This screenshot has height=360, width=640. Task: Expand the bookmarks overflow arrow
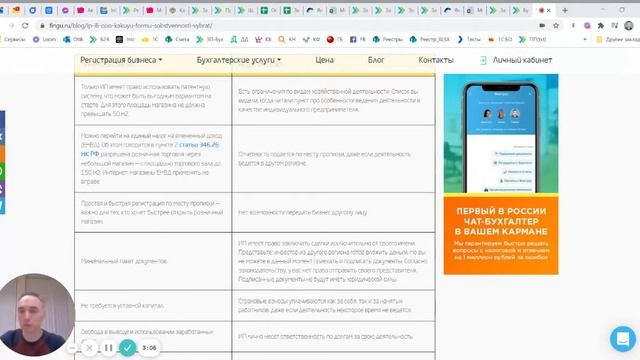(x=585, y=40)
